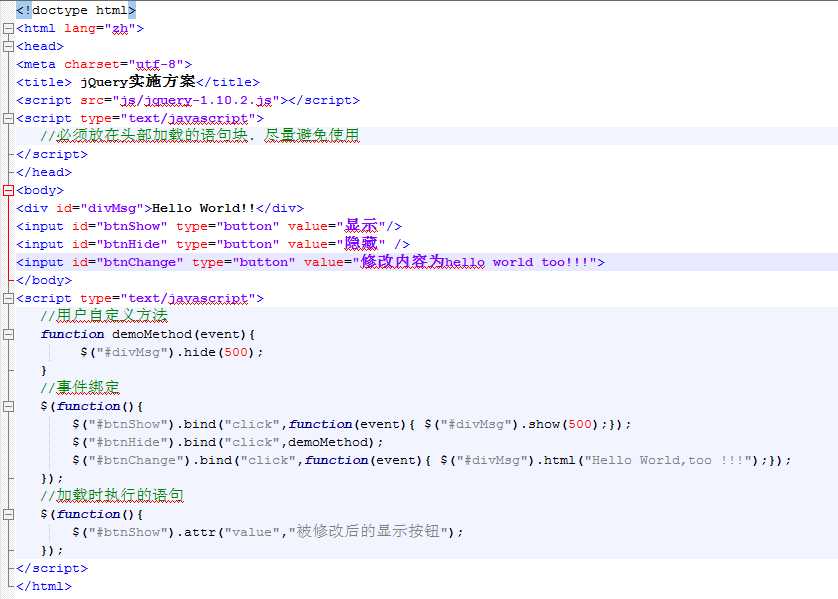Click the "Hello World,too !!!" string
The height and width of the screenshot is (599, 838).
668,461
